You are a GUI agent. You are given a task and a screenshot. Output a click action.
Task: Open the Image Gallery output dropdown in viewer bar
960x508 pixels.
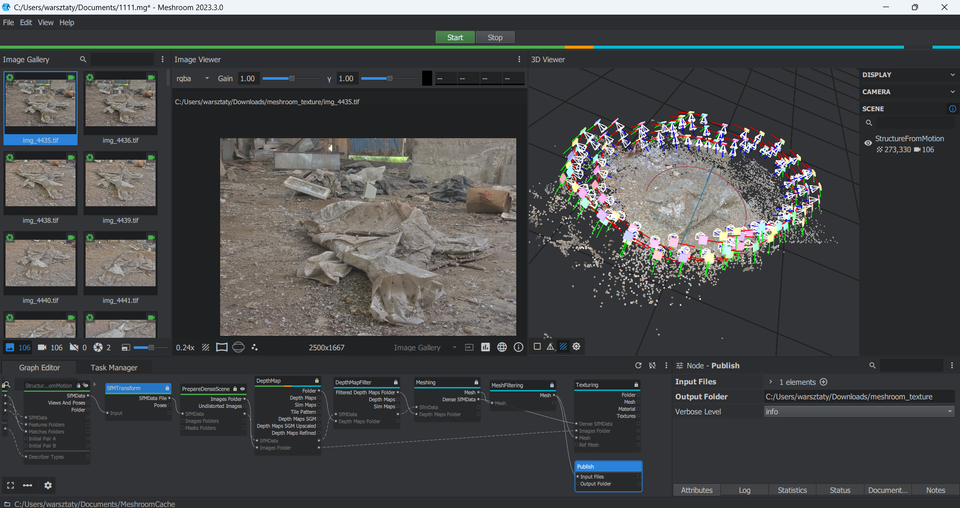point(426,347)
